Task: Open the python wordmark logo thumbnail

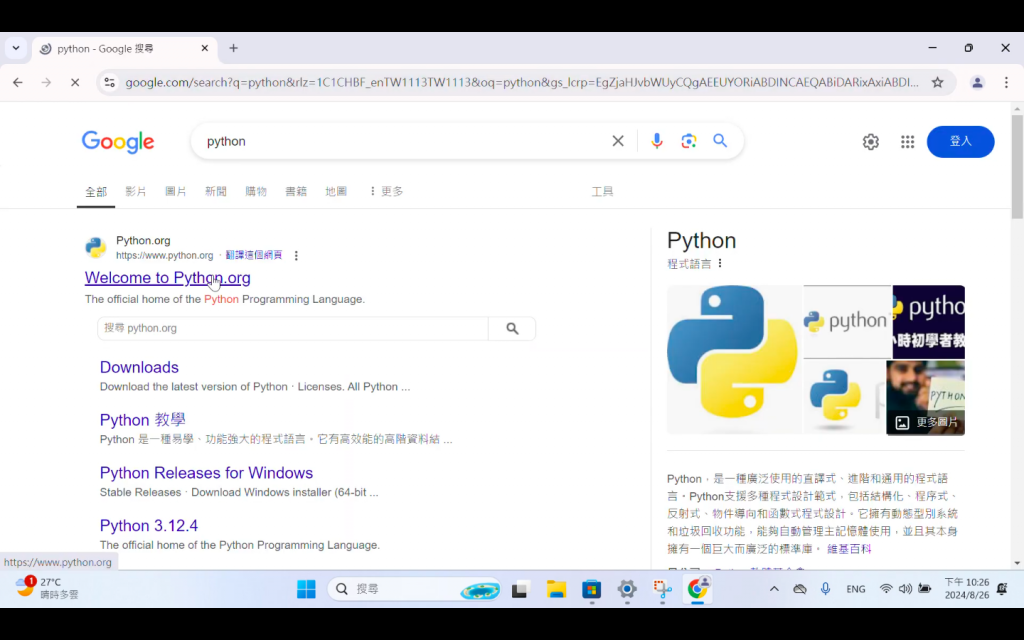Action: [847, 321]
